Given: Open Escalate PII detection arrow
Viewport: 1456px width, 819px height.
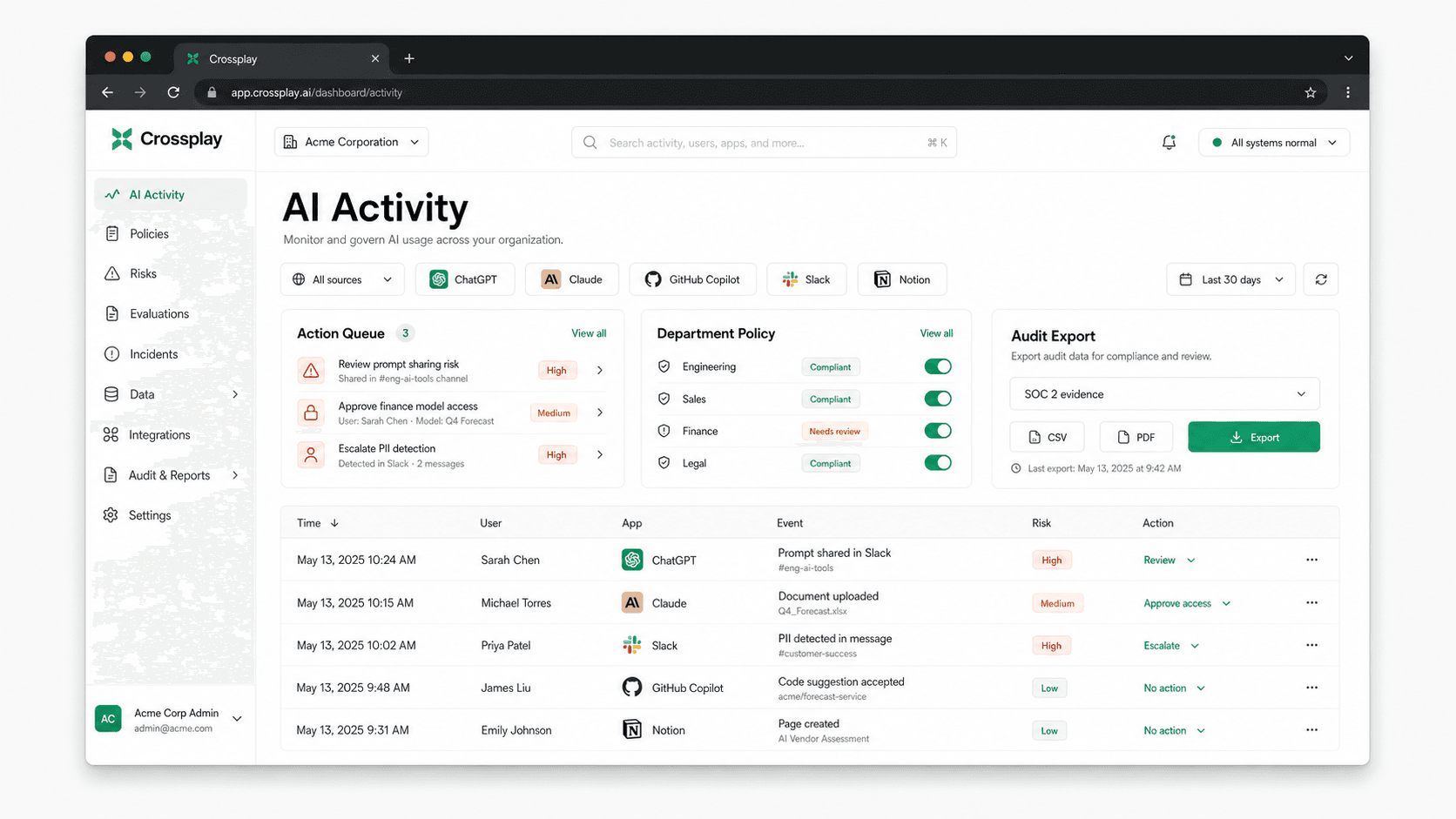Looking at the screenshot, I should pyautogui.click(x=600, y=454).
